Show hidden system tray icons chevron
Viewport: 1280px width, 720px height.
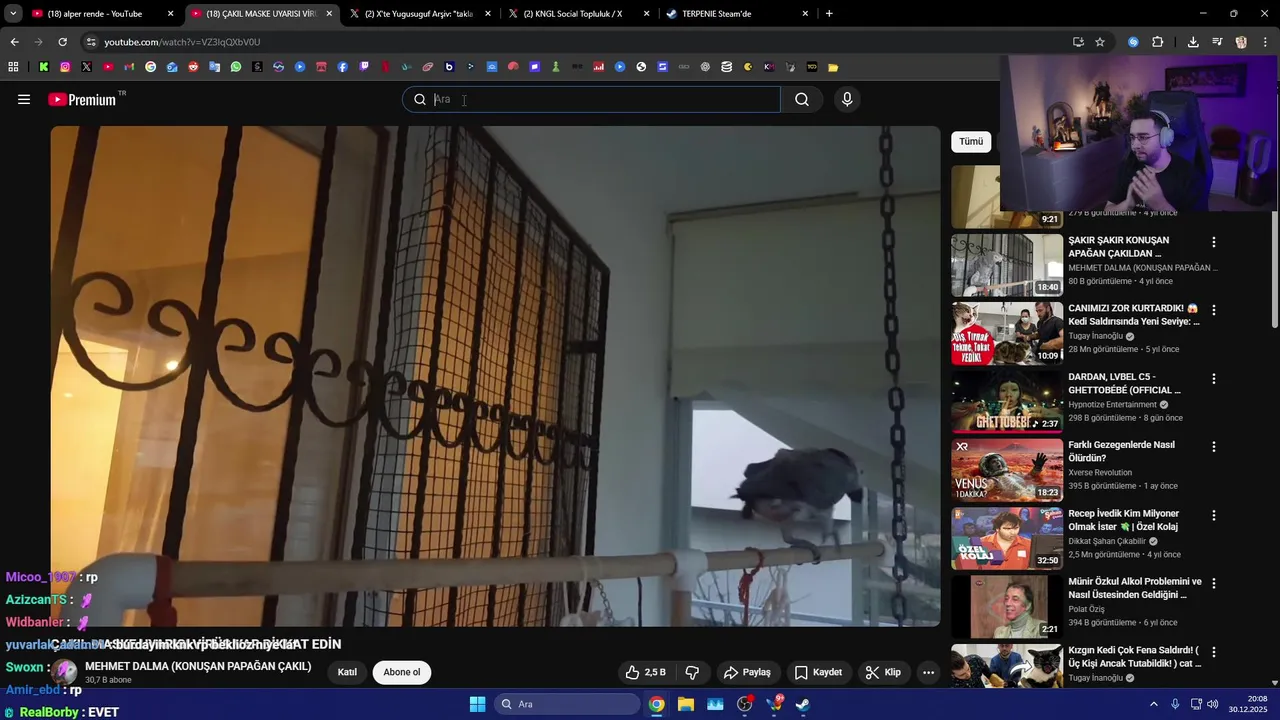[x=1153, y=704]
